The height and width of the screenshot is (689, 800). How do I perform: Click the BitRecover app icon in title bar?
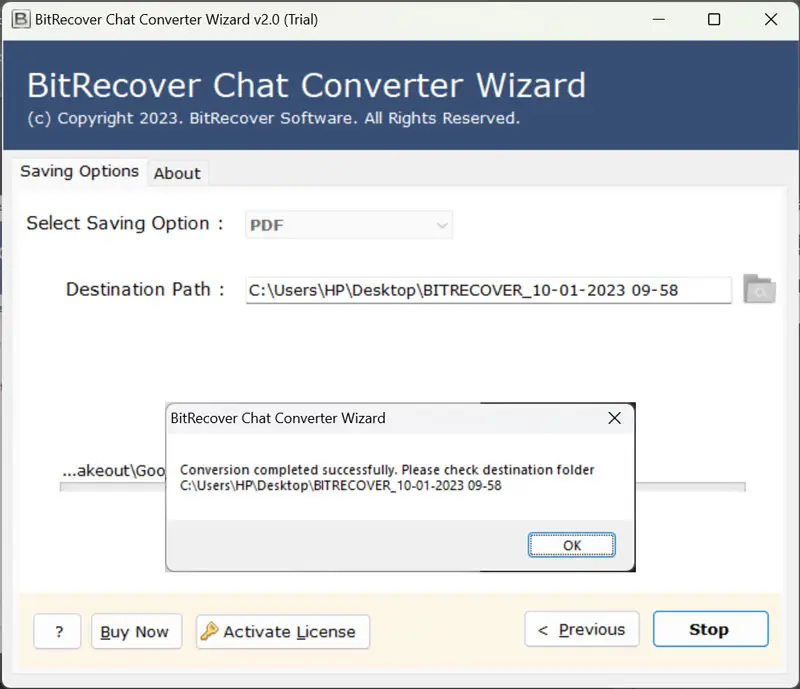pyautogui.click(x=20, y=19)
